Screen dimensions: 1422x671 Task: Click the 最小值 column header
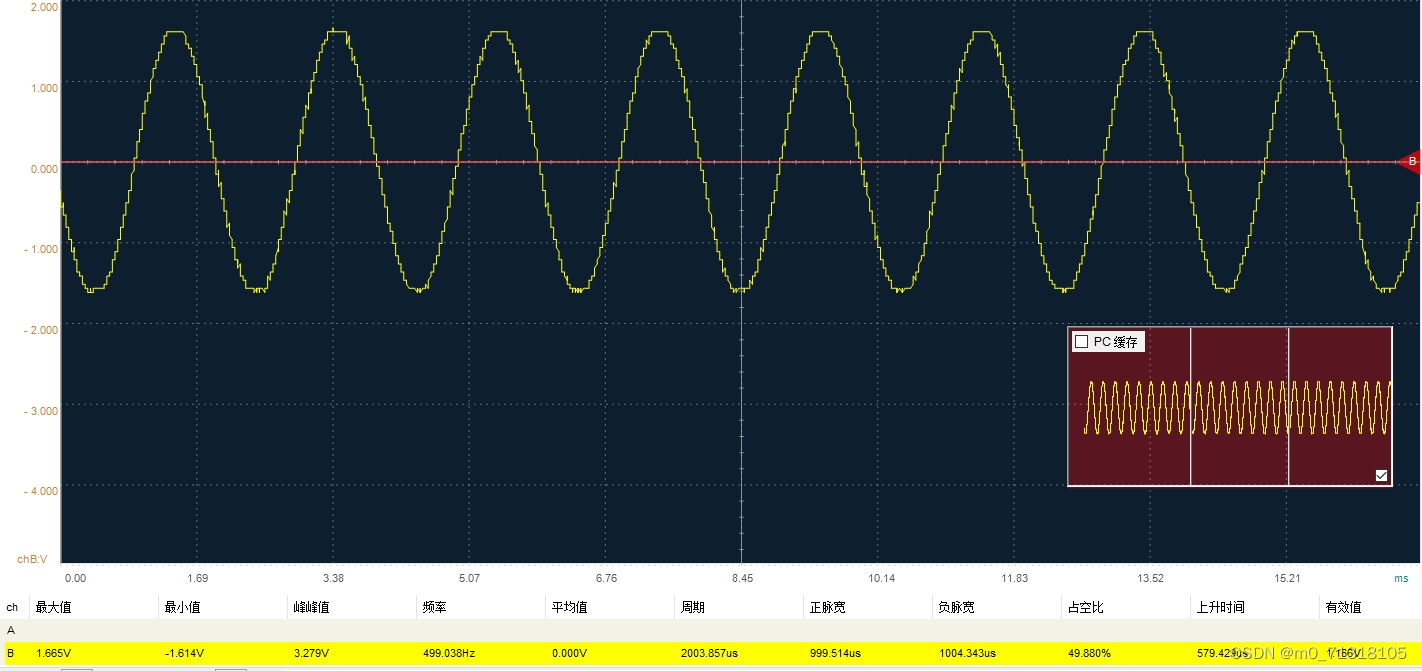[182, 607]
